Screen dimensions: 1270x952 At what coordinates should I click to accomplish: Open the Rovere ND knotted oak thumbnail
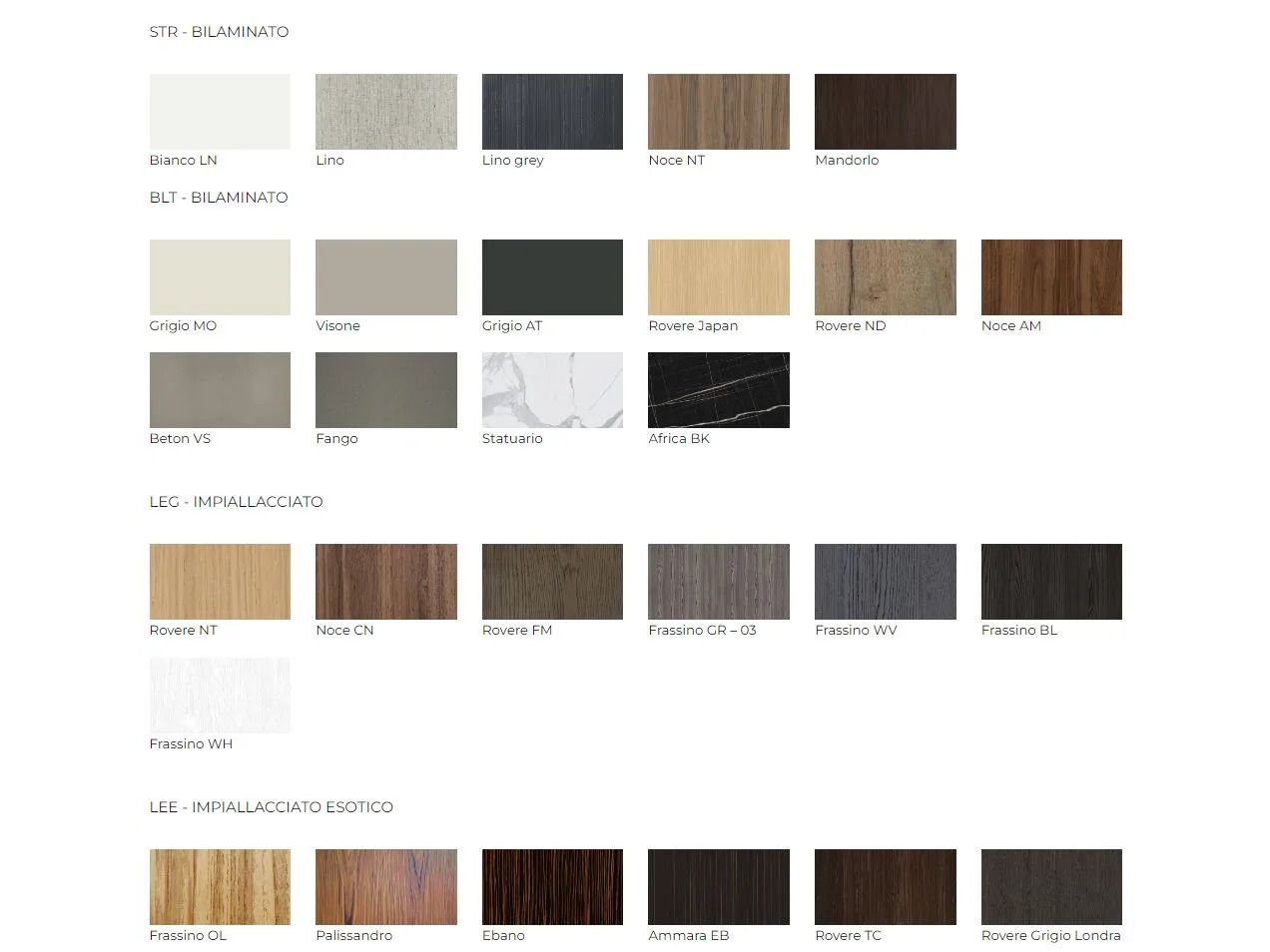click(x=885, y=277)
